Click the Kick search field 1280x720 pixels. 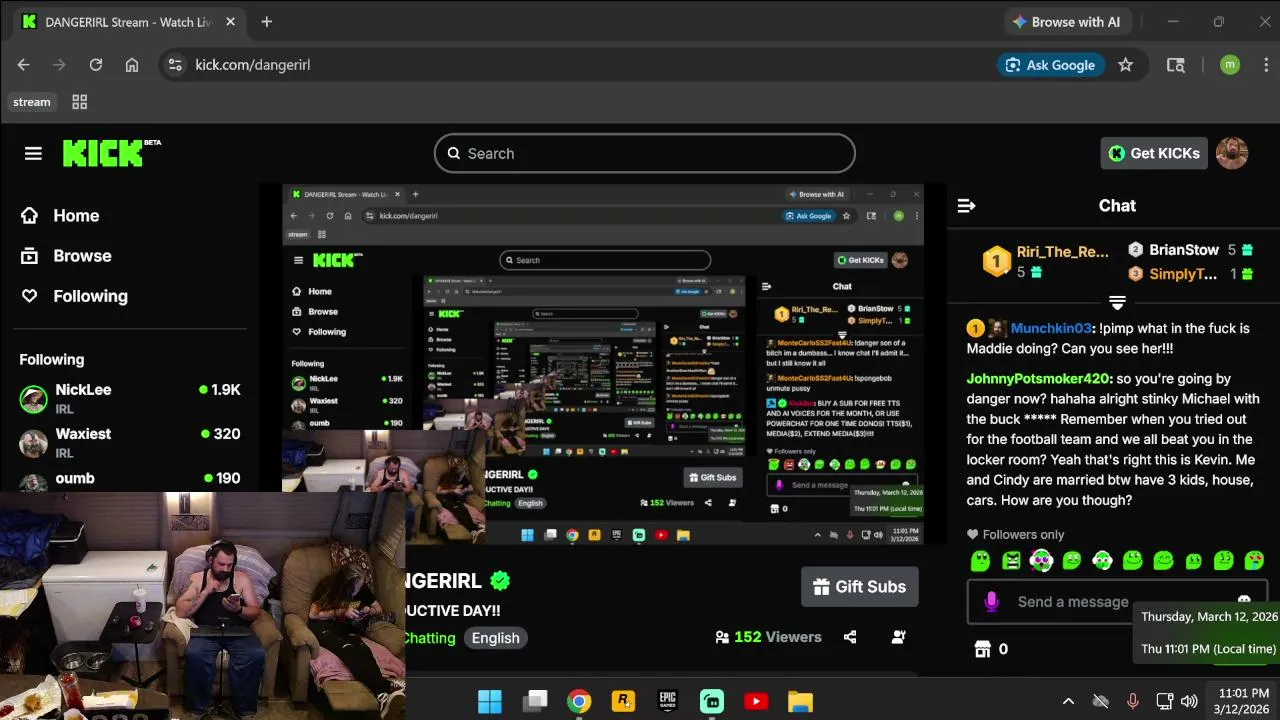(645, 153)
